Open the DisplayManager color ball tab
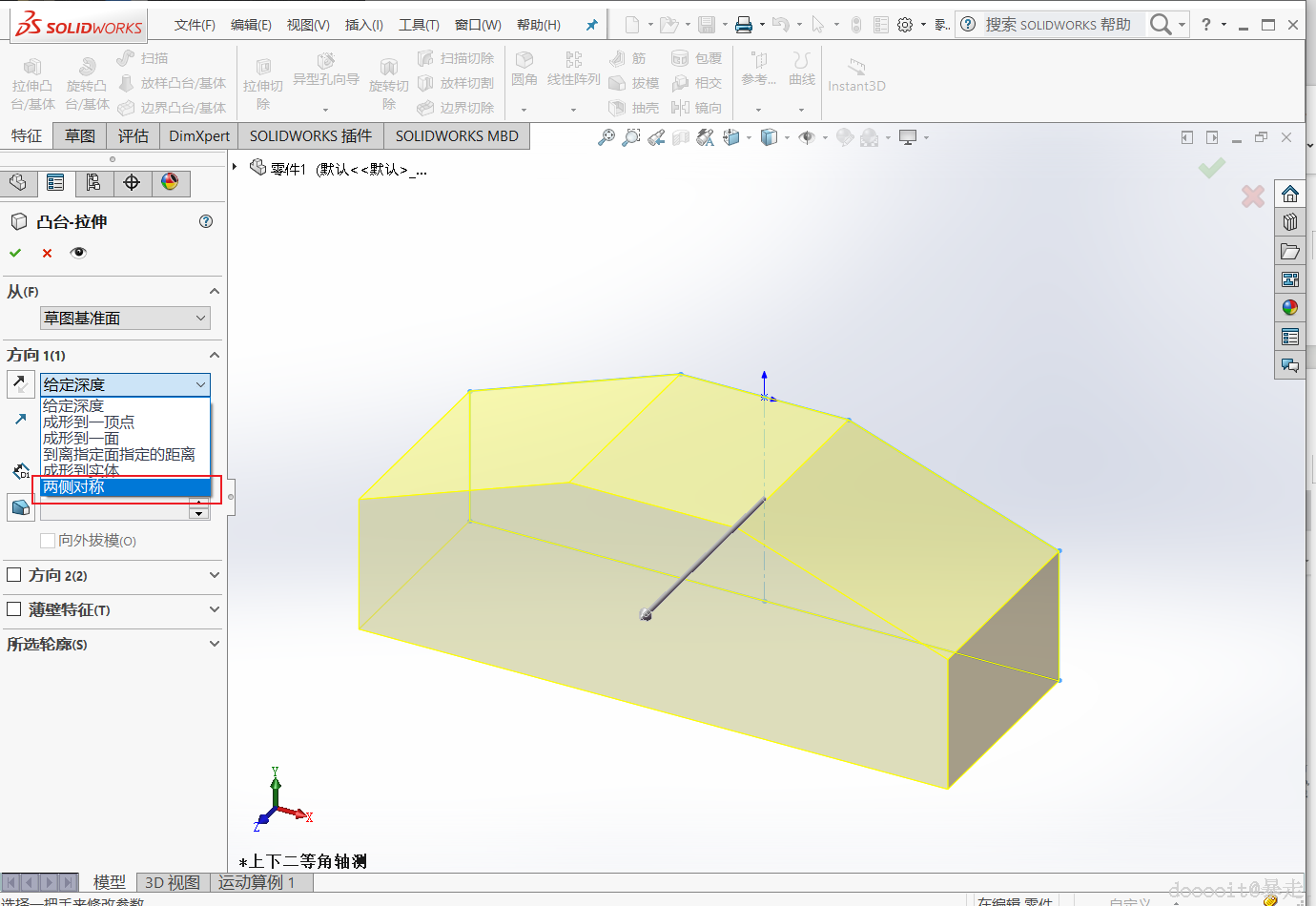 pos(170,182)
